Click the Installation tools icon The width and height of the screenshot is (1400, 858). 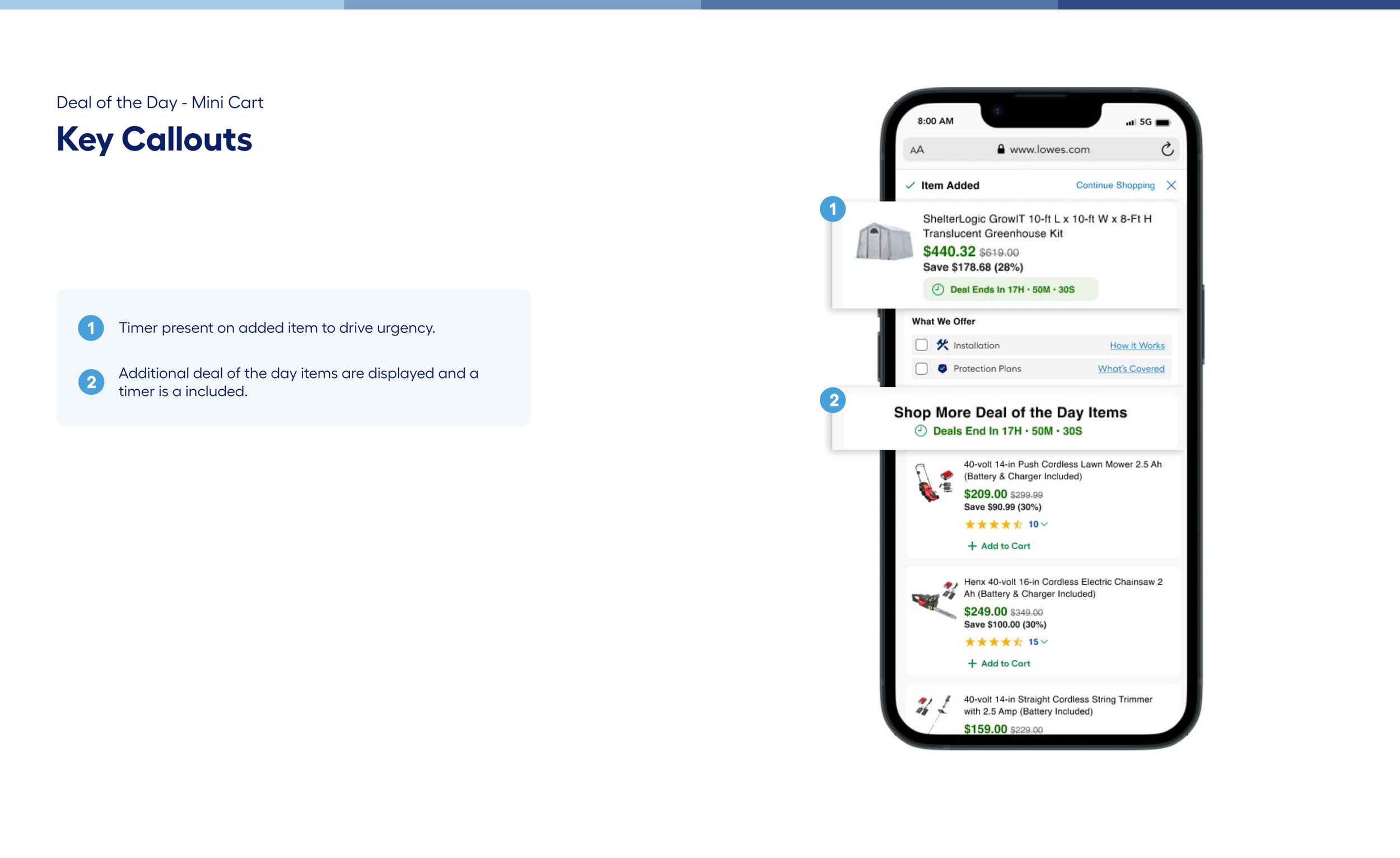point(942,345)
